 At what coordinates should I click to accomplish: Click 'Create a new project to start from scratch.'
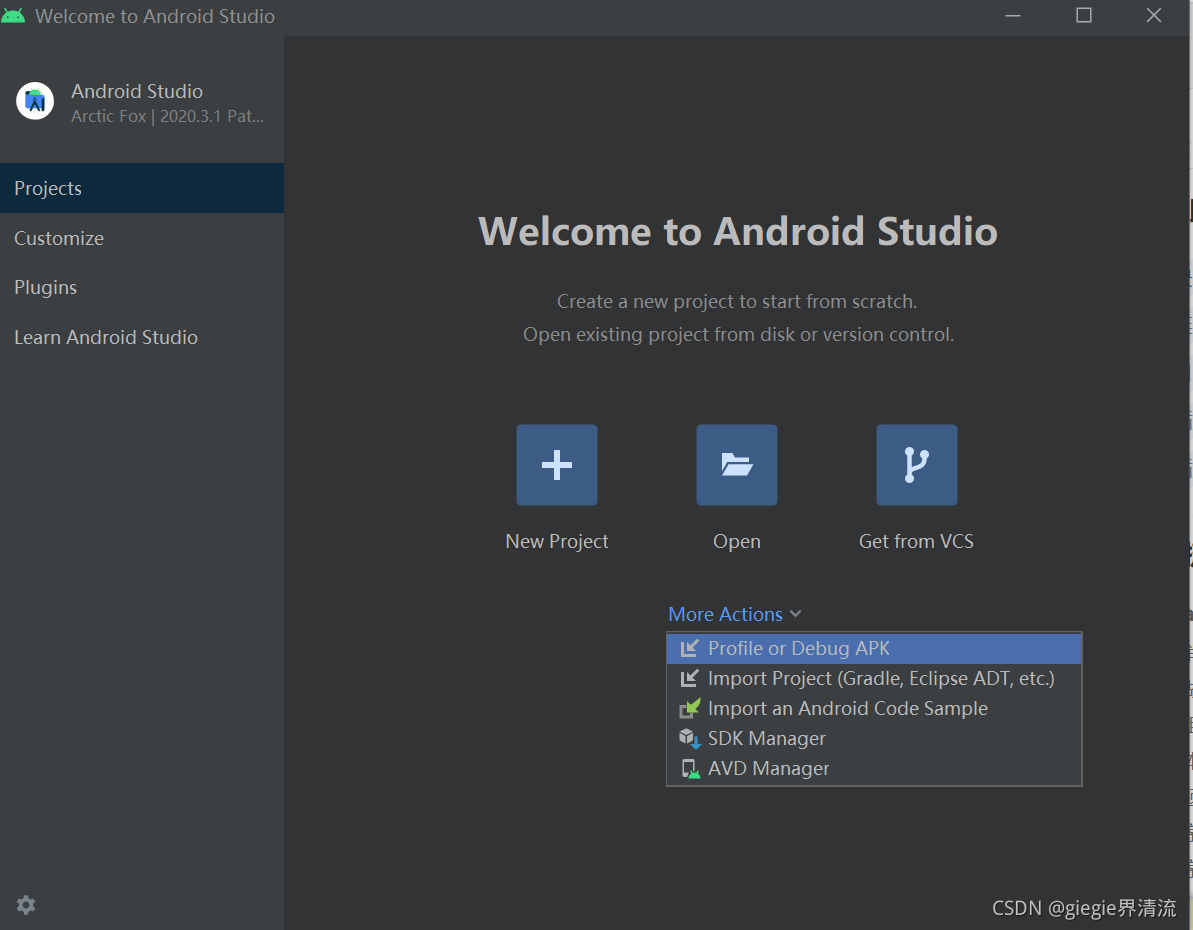[737, 301]
